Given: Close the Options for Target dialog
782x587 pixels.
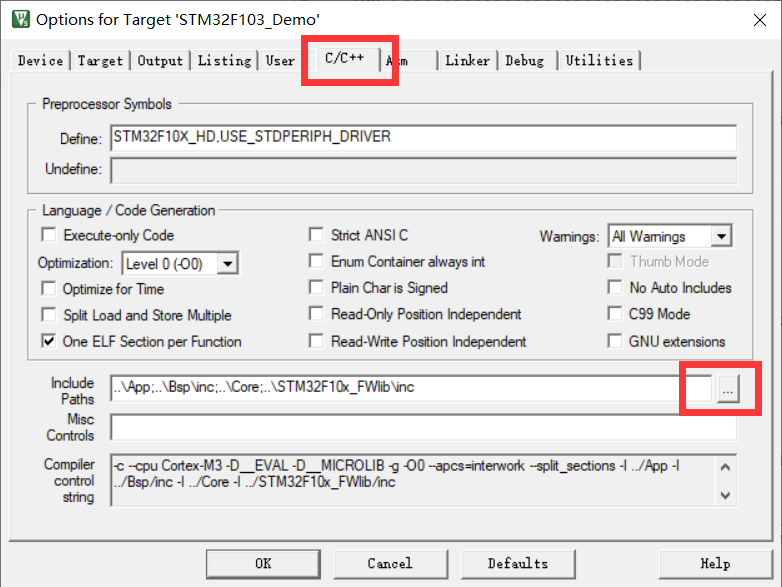Looking at the screenshot, I should (760, 20).
